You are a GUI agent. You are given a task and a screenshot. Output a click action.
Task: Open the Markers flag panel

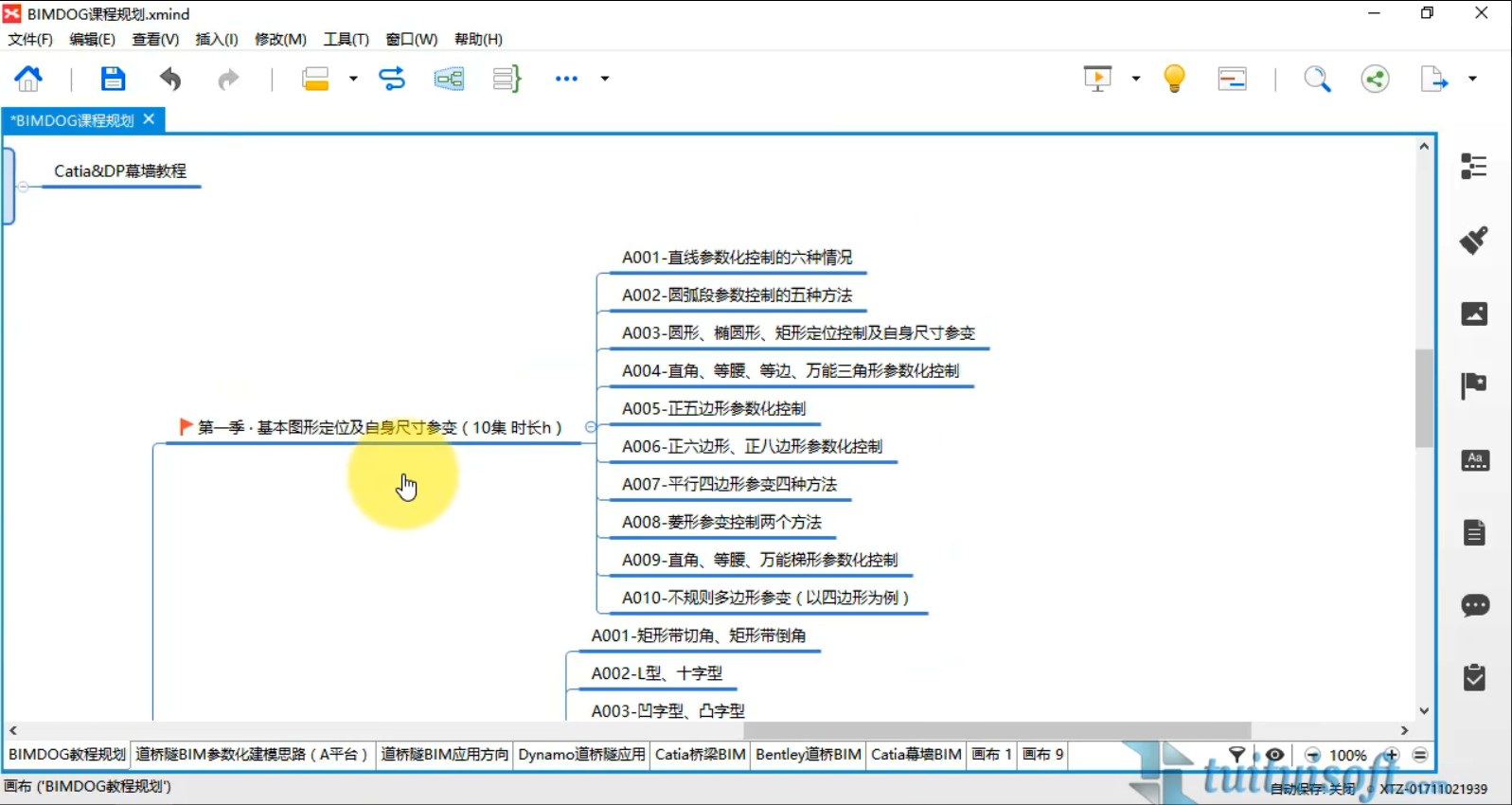[x=1474, y=385]
